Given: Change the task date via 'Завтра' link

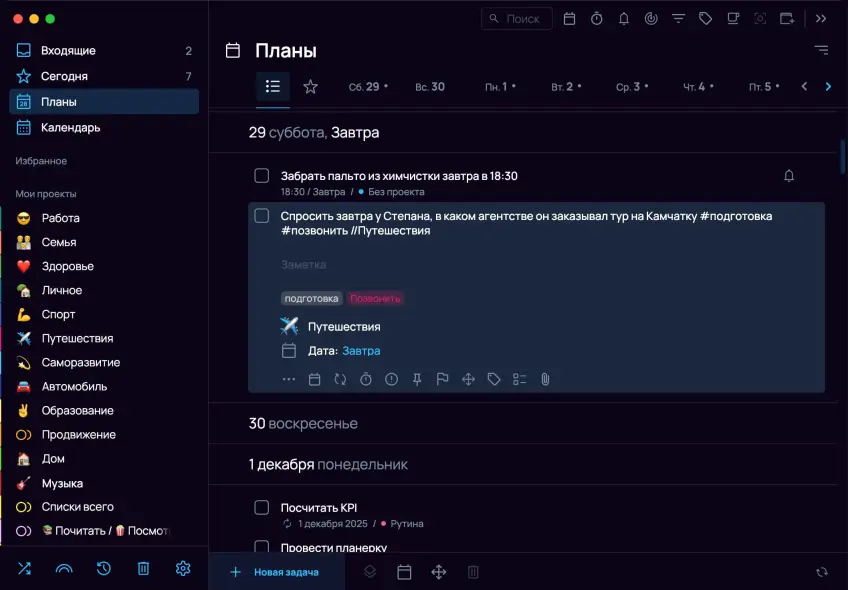Looking at the screenshot, I should [x=361, y=351].
